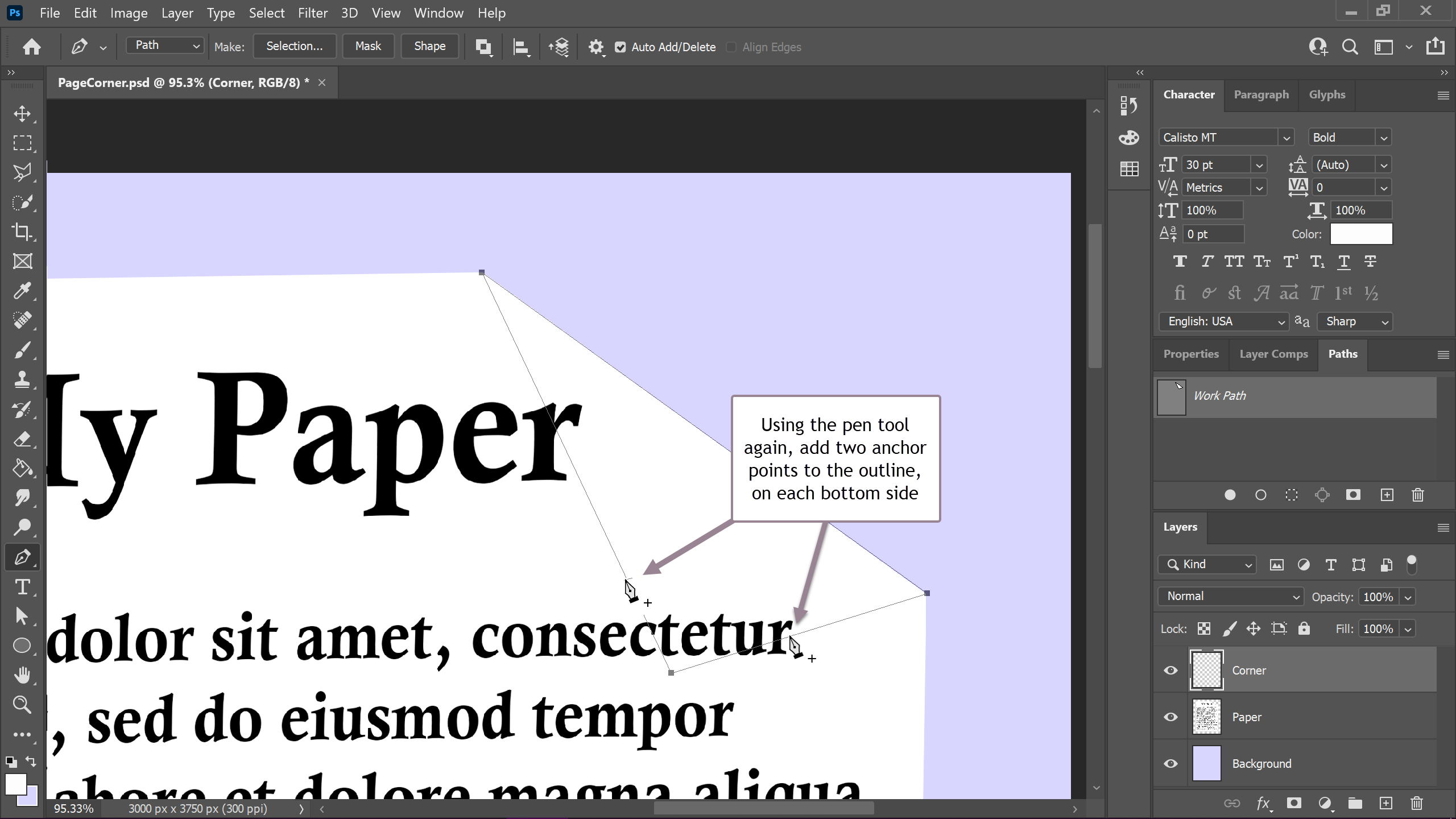Viewport: 1456px width, 819px height.
Task: Hide the Paper layer
Action: [x=1170, y=717]
